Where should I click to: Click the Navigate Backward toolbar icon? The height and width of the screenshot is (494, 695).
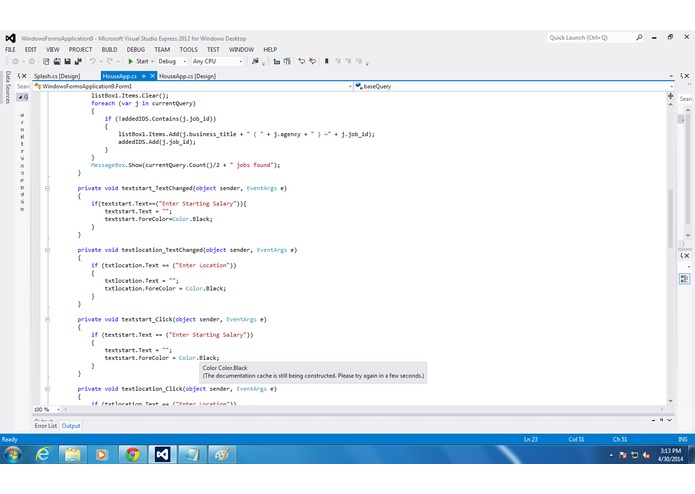15,62
